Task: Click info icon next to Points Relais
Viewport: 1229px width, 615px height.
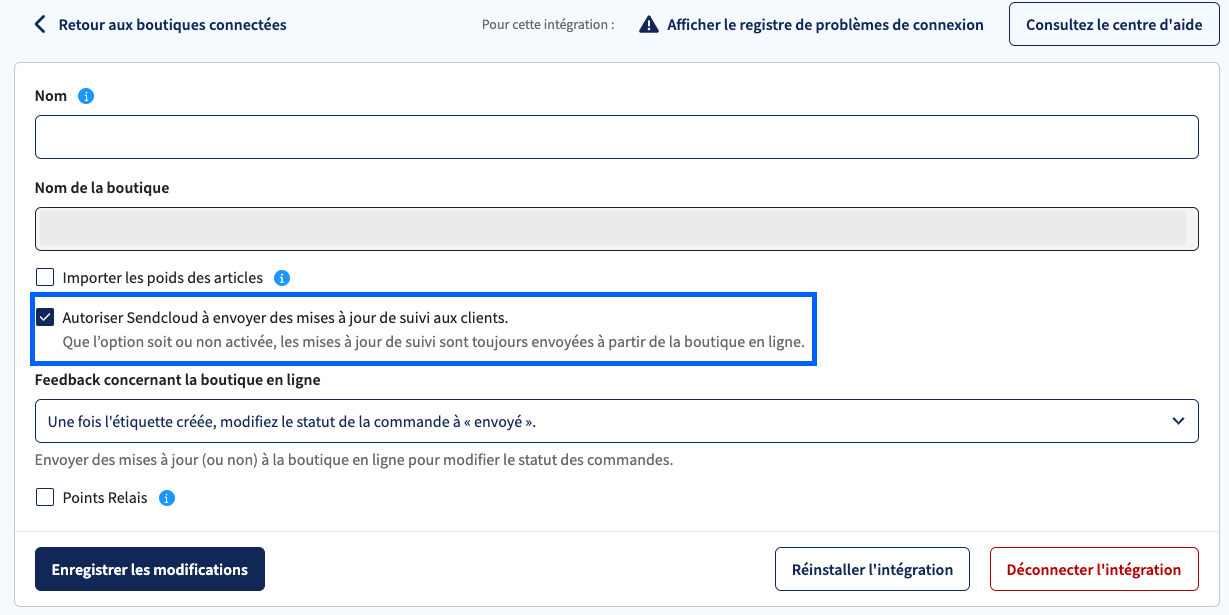Action: click(x=167, y=497)
